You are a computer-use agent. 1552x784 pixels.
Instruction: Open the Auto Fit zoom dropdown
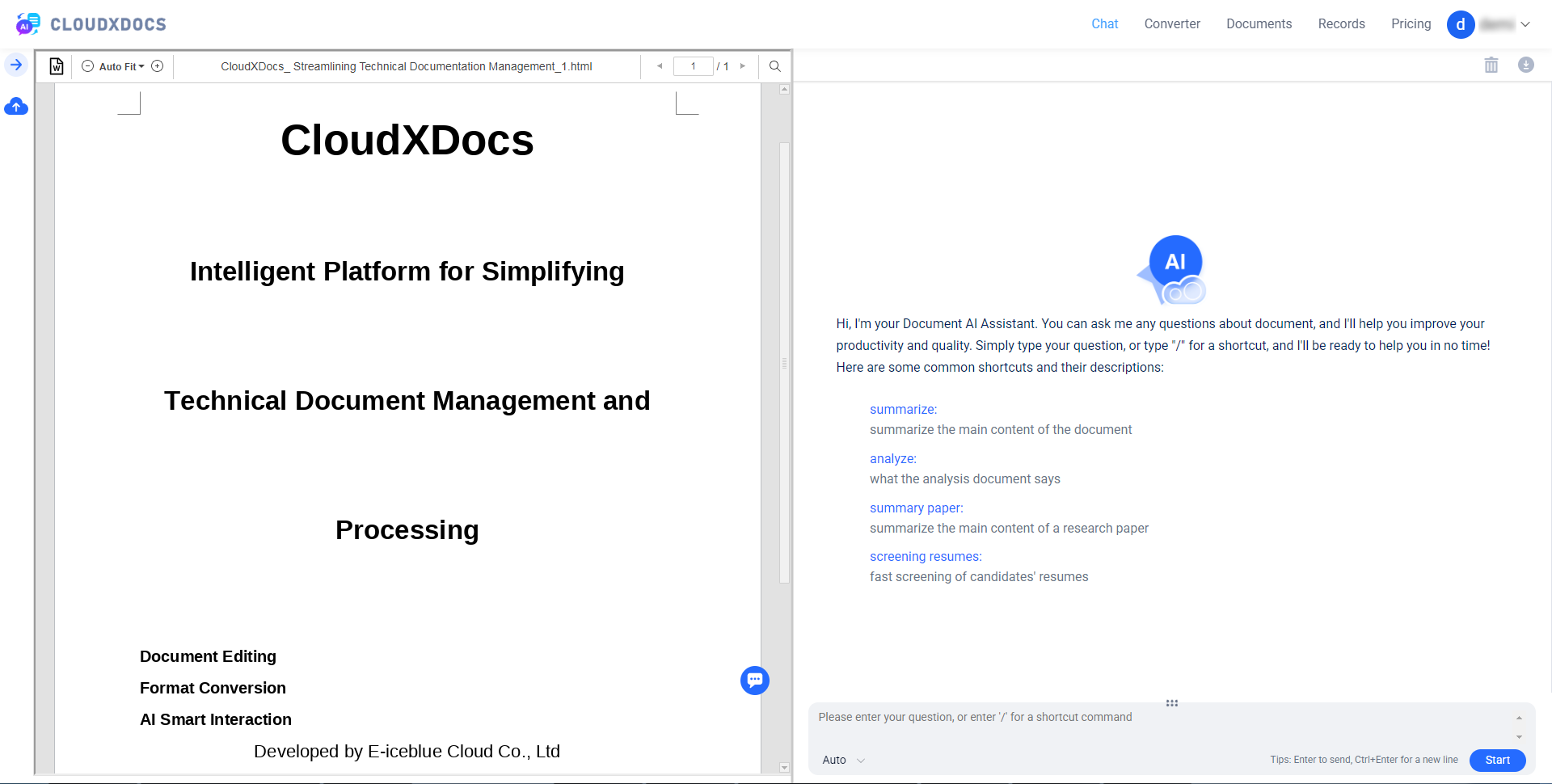[x=122, y=66]
